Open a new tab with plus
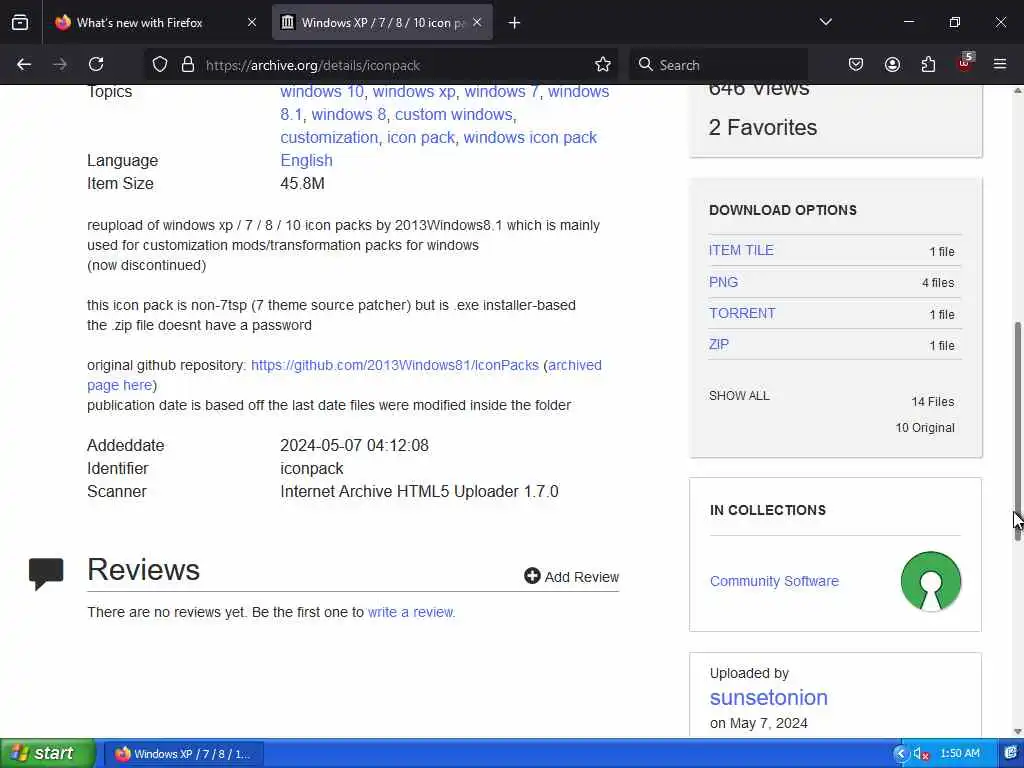This screenshot has width=1024, height=768. pos(515,23)
